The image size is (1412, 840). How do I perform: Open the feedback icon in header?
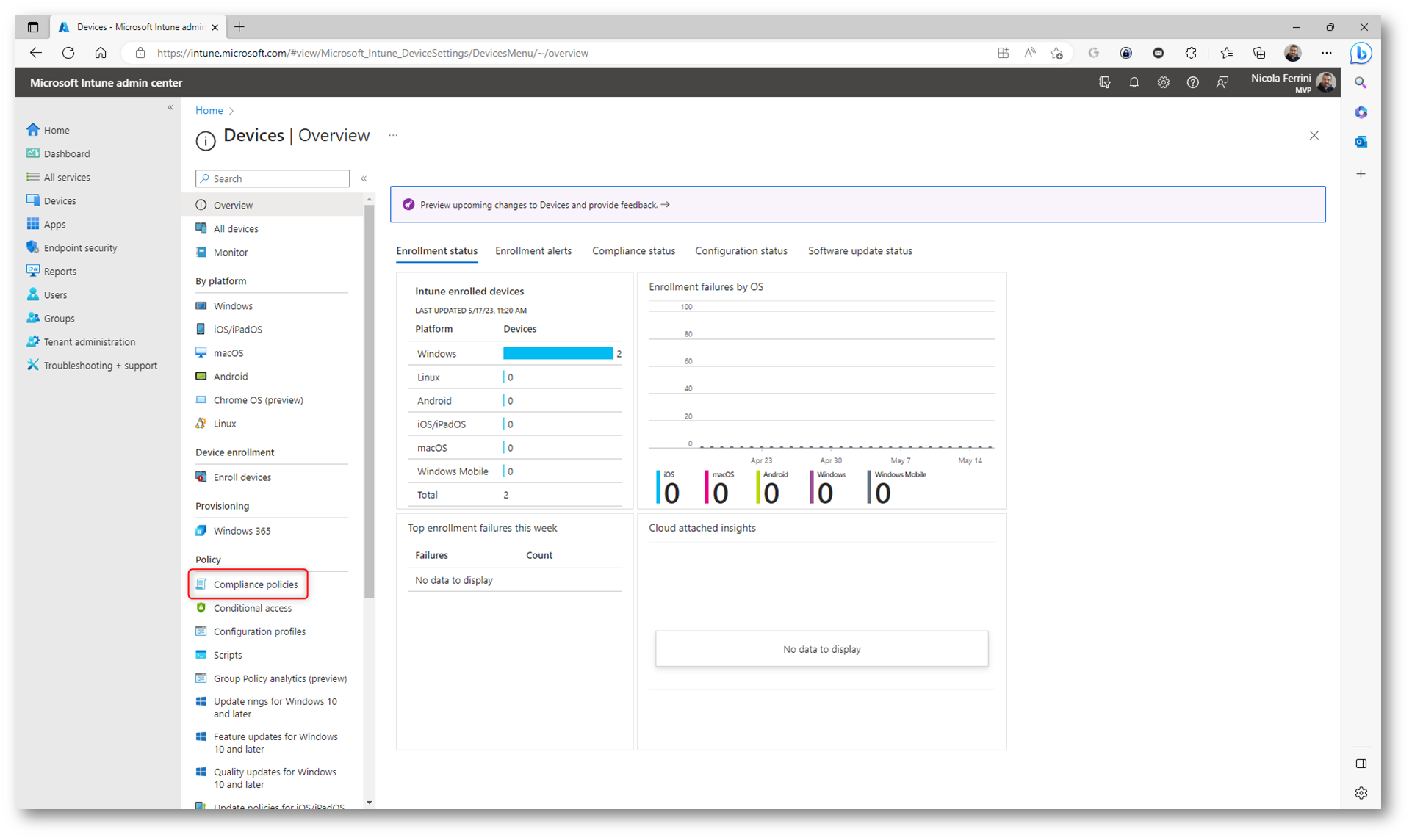click(x=1222, y=83)
